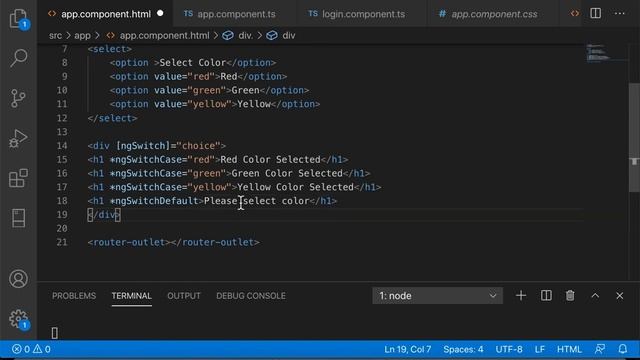Viewport: 640px width, 360px height.
Task: Click the feedback icon in status bar
Action: coord(600,349)
